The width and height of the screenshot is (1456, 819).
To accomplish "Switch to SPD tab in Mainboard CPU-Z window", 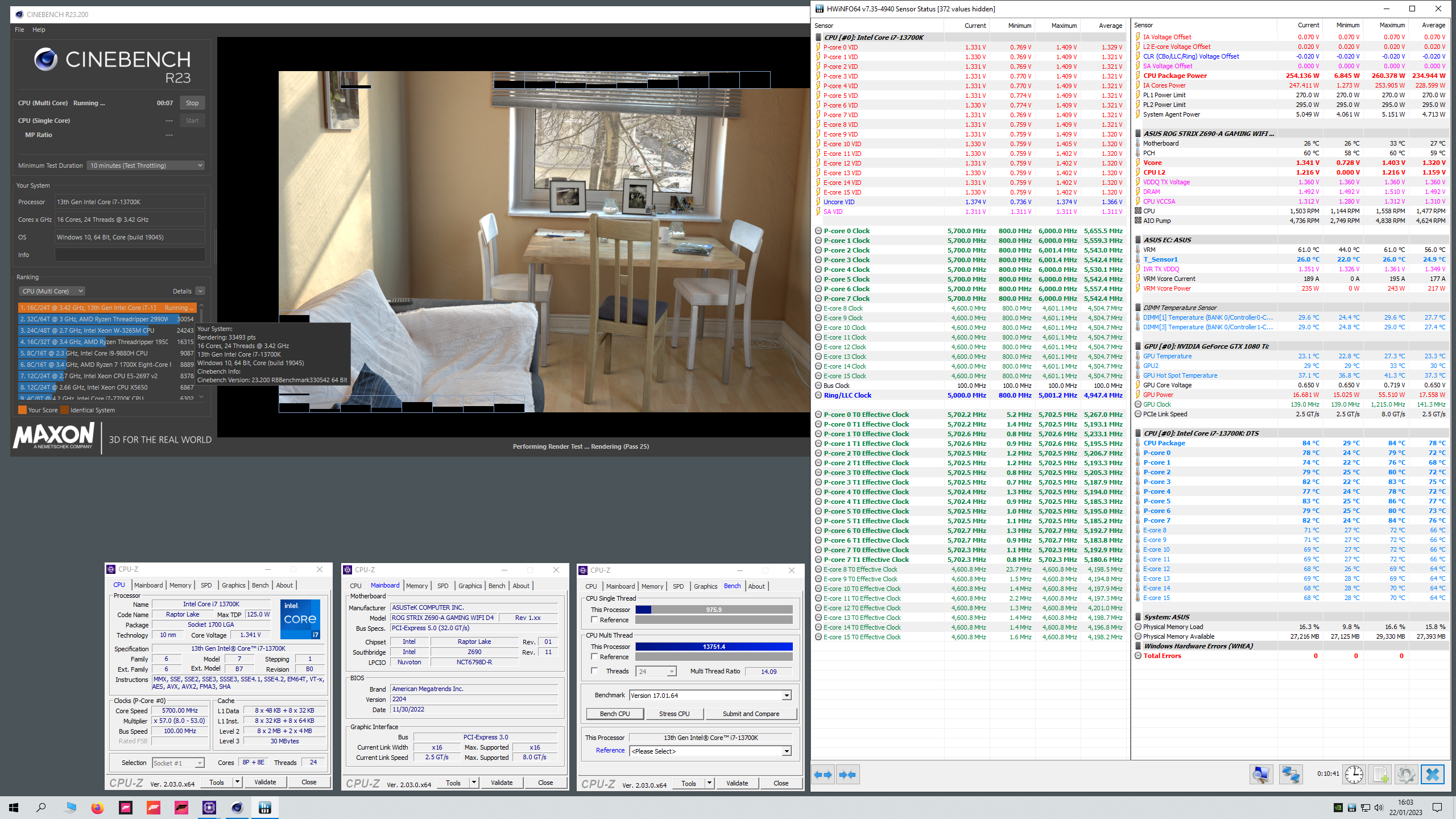I will 442,586.
